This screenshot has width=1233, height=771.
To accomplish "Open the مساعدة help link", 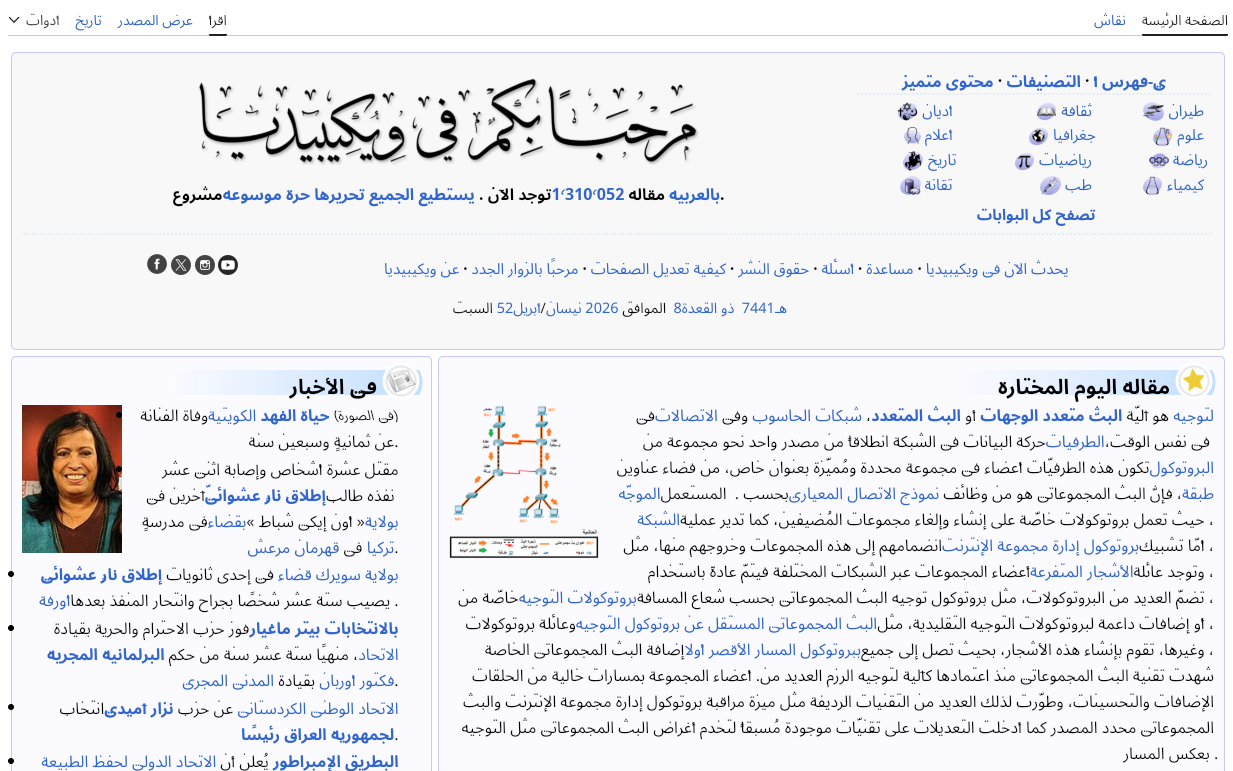I will click(889, 269).
